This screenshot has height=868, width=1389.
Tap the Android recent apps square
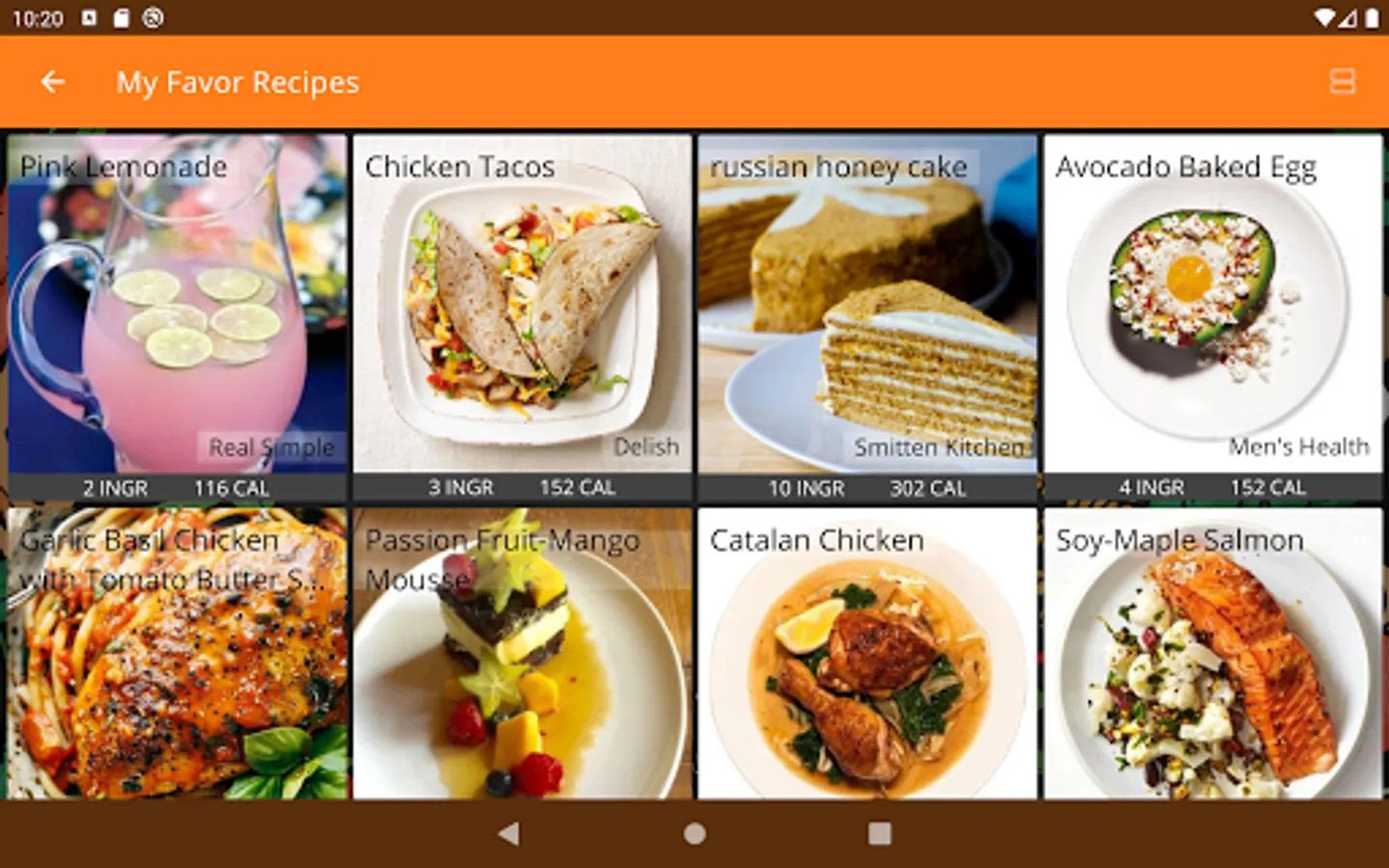point(880,833)
